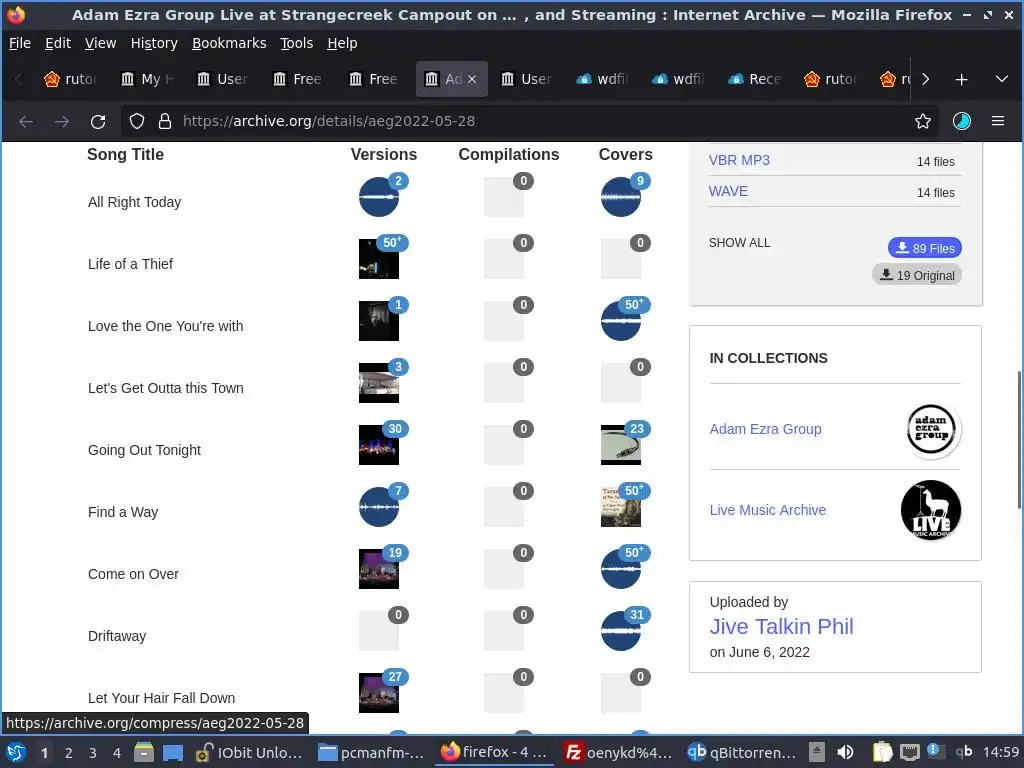Open Firefox application menu hamburger
The height and width of the screenshot is (768, 1024).
point(998,121)
